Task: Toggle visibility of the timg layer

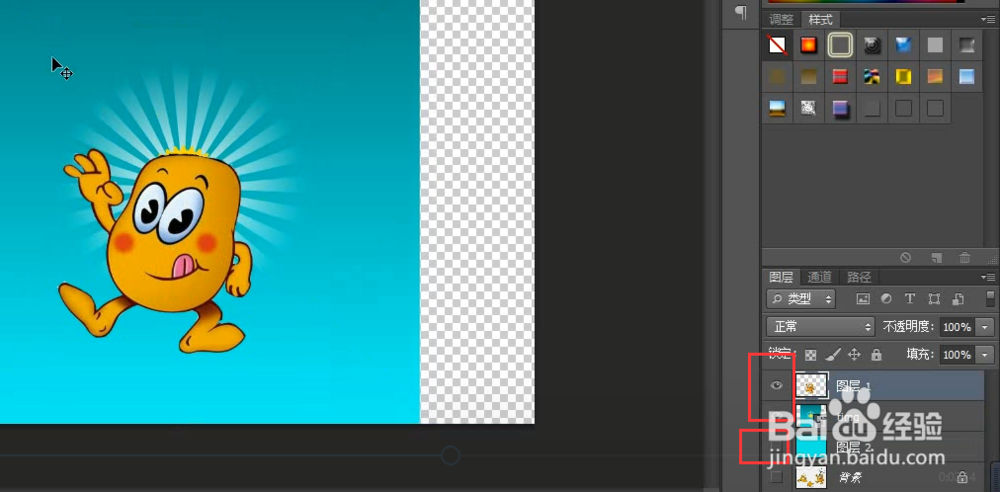Action: 777,415
